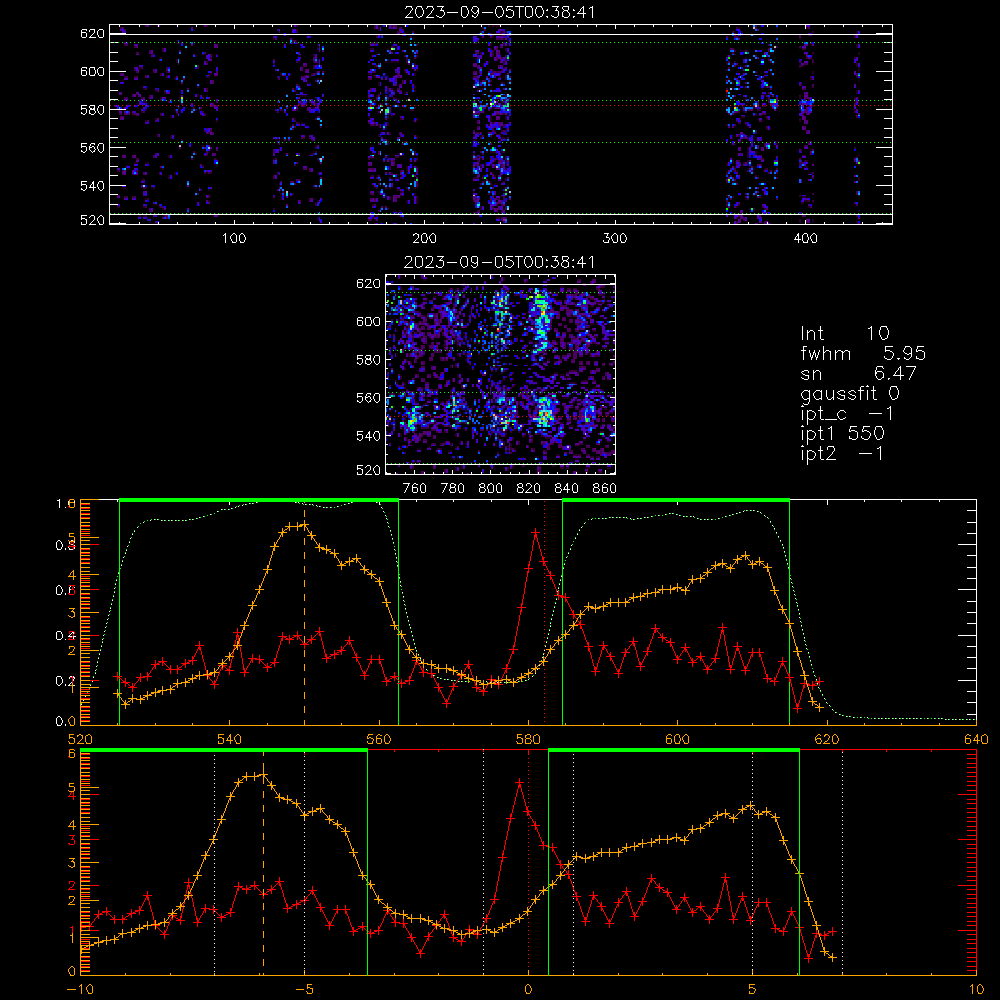Click the right thick green bar atop the upper profile plot
The image size is (1000, 1000).
tap(676, 501)
